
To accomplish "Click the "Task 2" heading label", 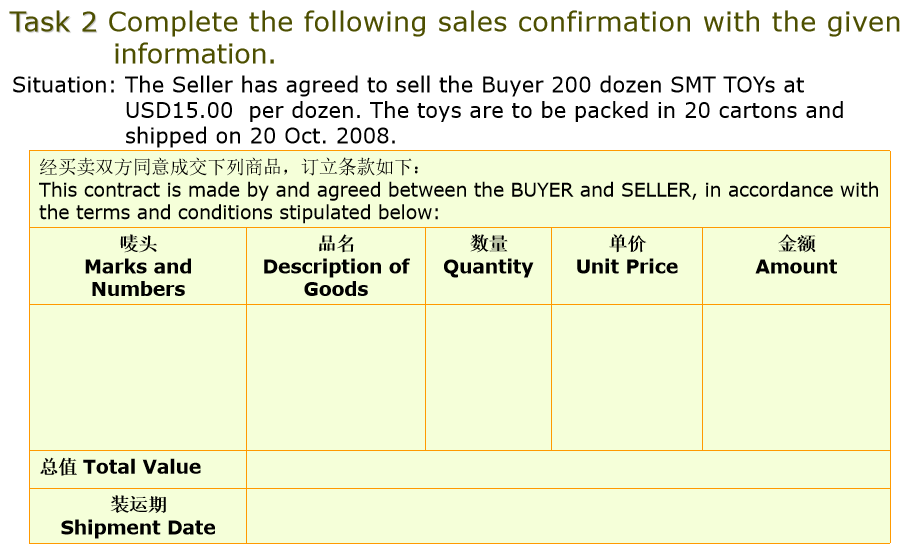I will click(54, 23).
